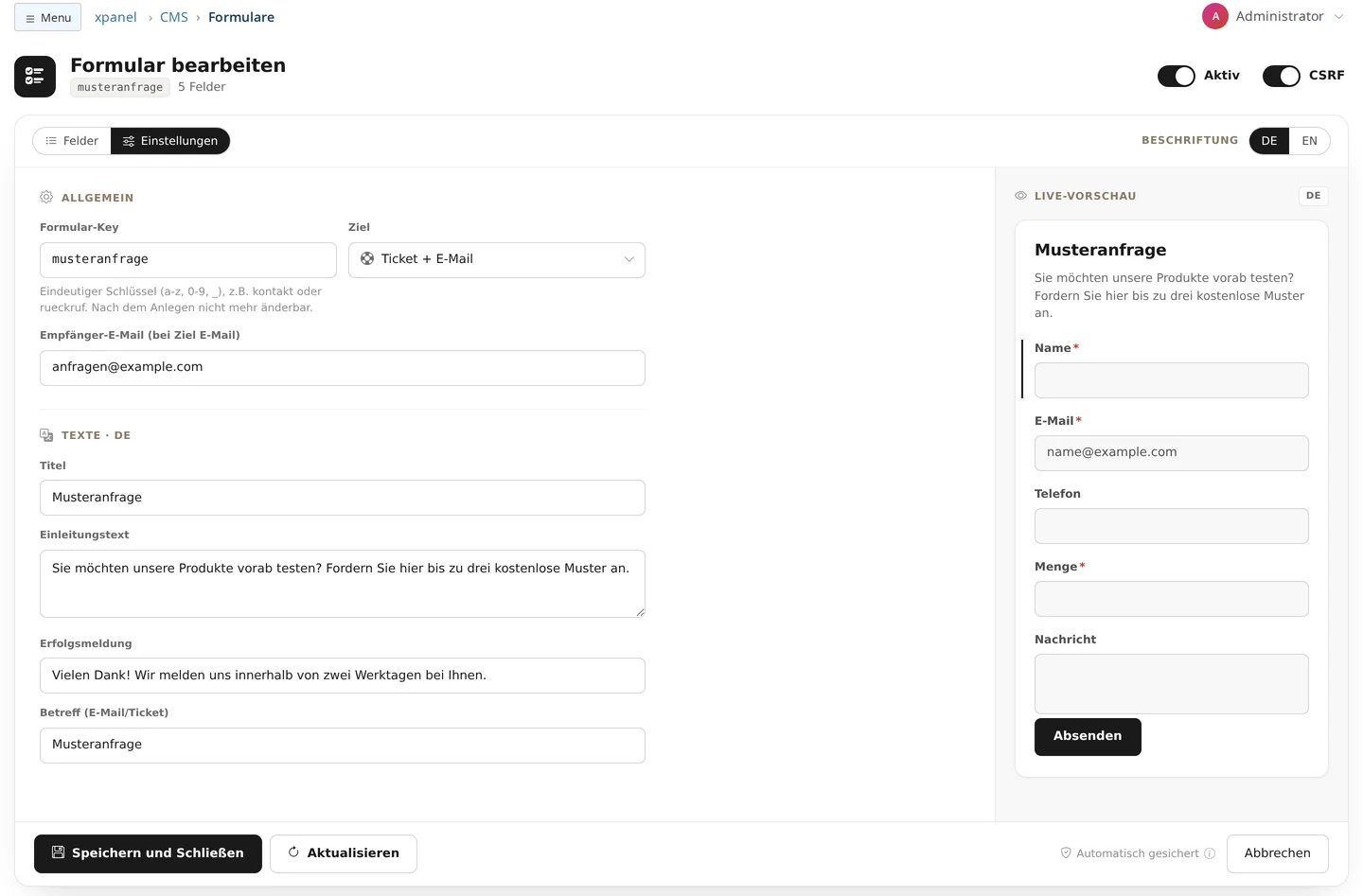The image size is (1363, 896).
Task: Click the lifebuoy icon in the Ziel dropdown
Action: (367, 258)
